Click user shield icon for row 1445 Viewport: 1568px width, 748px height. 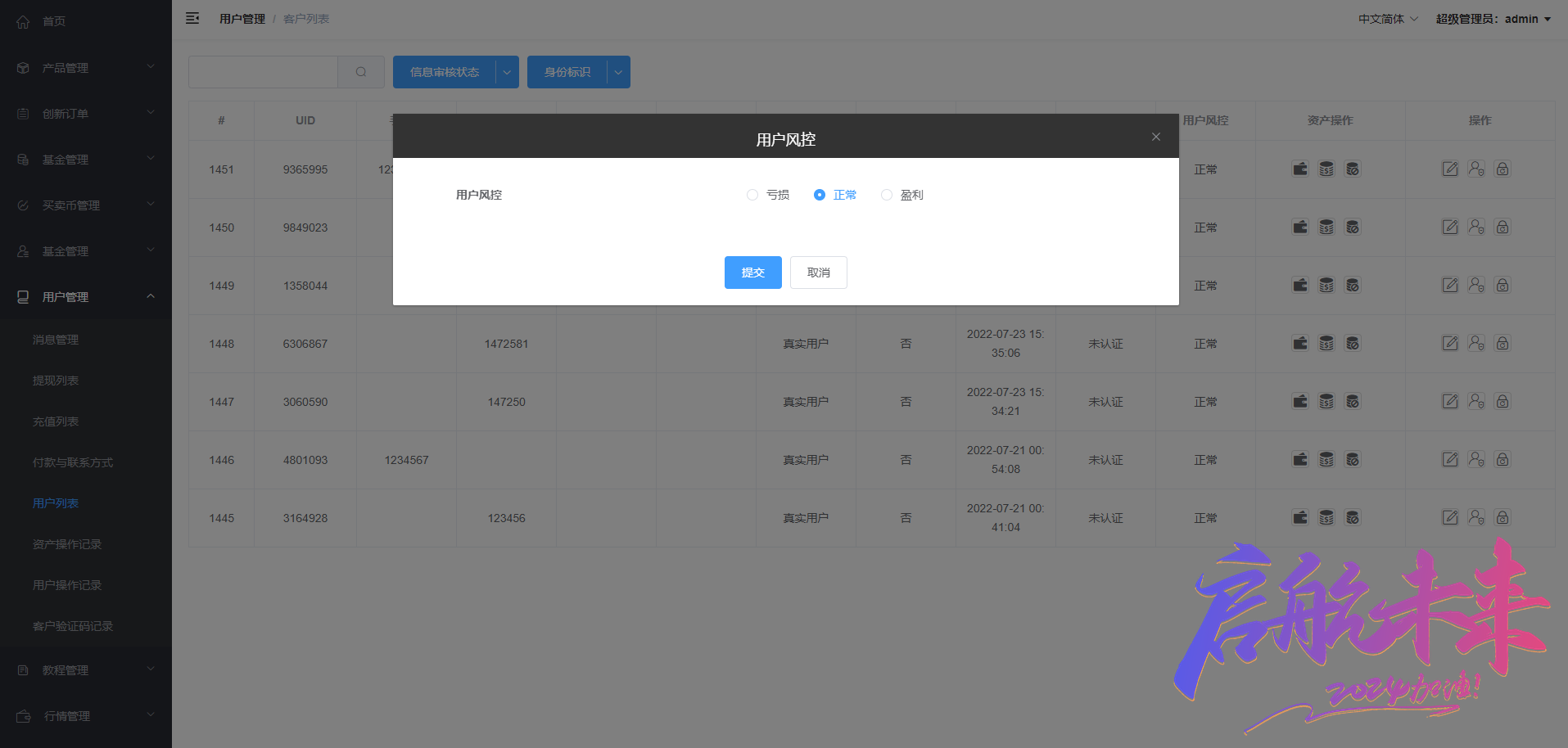tap(1476, 518)
